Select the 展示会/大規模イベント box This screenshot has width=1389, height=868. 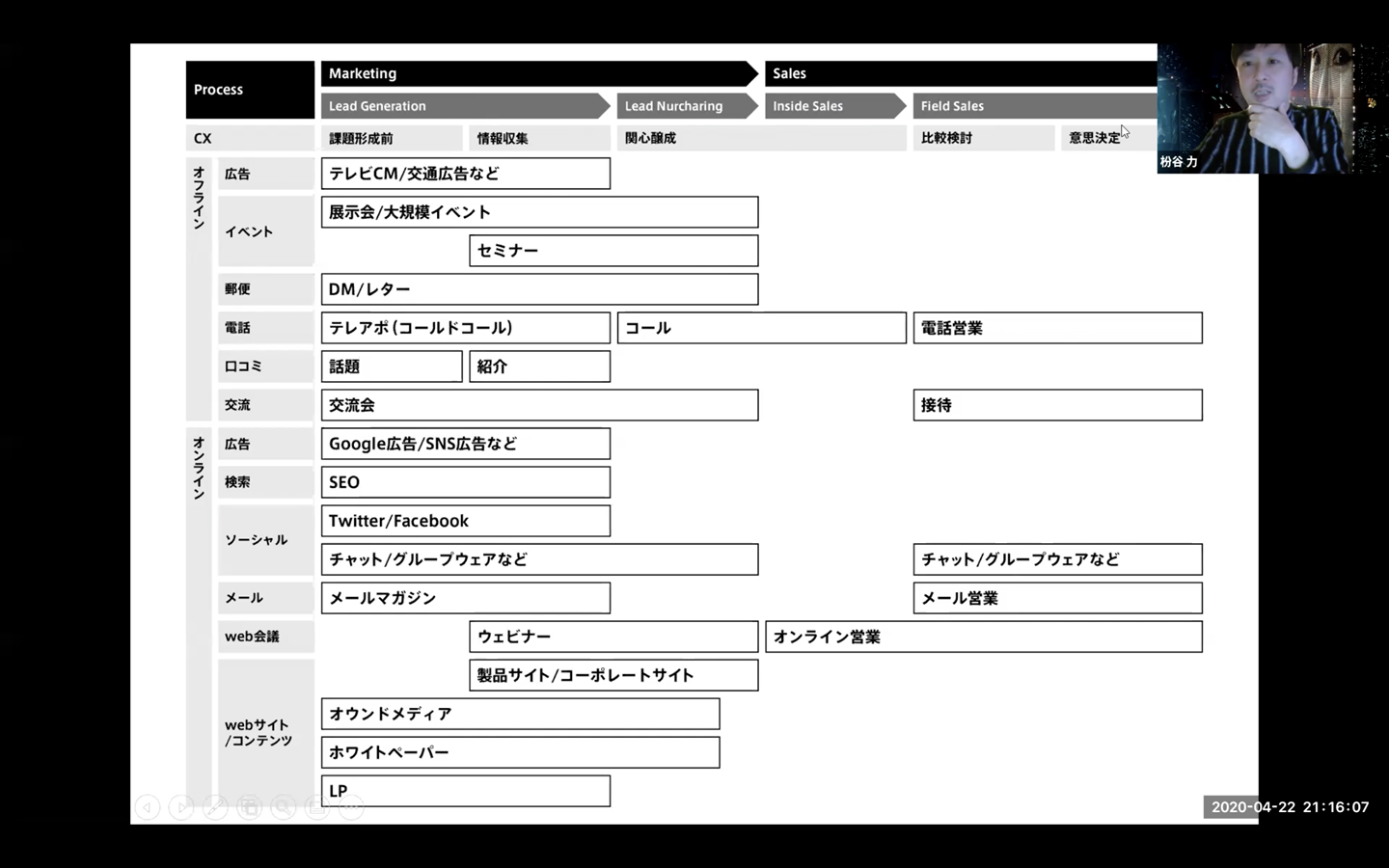539,212
